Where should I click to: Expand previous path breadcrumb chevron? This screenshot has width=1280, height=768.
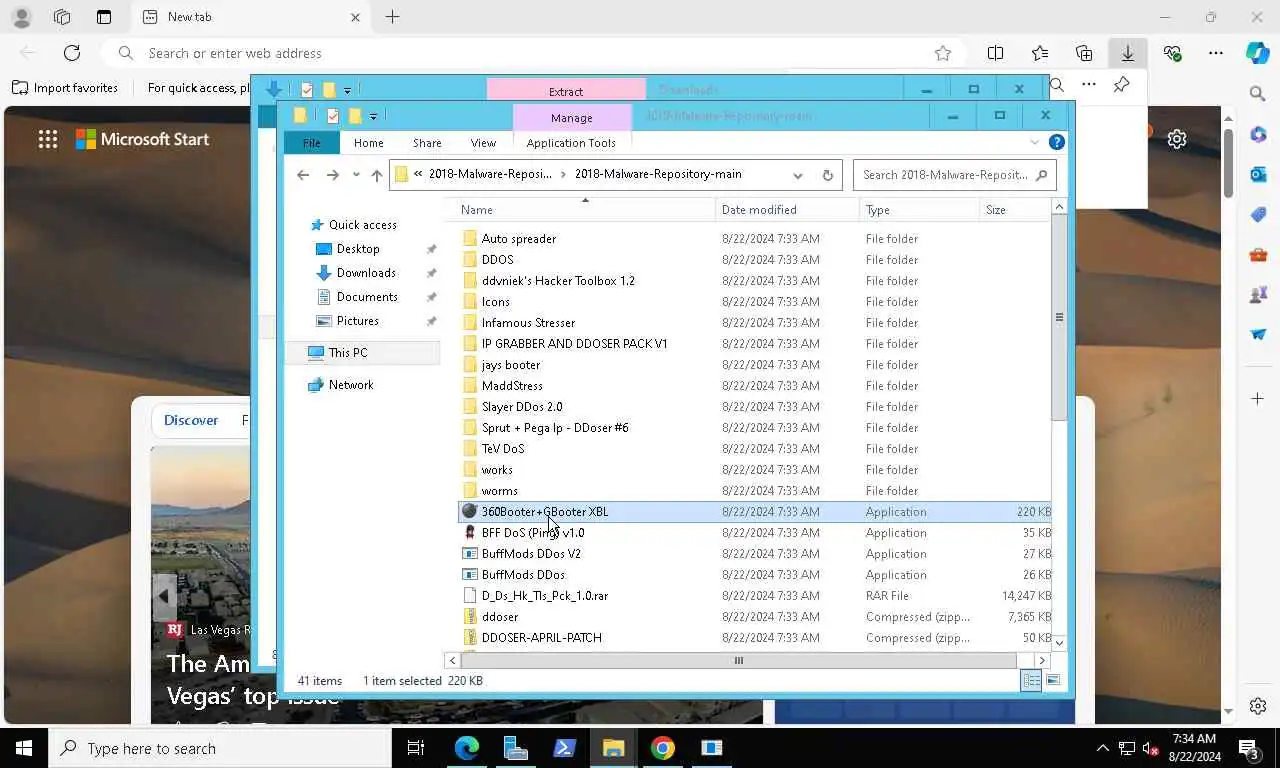pyautogui.click(x=418, y=174)
